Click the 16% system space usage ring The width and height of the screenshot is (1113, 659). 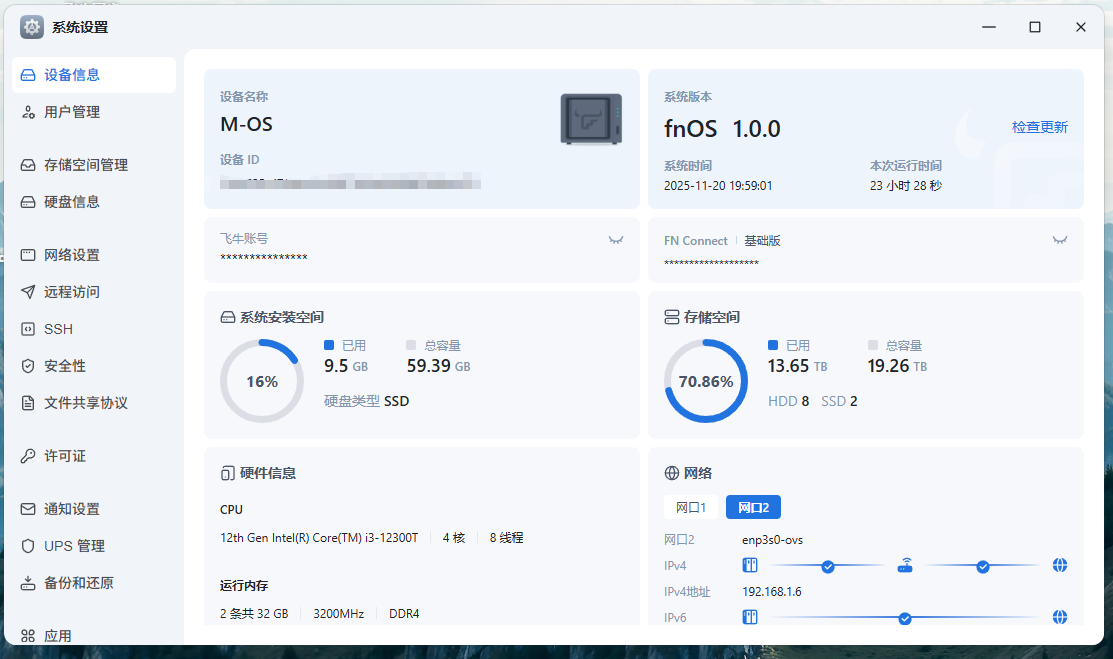262,381
